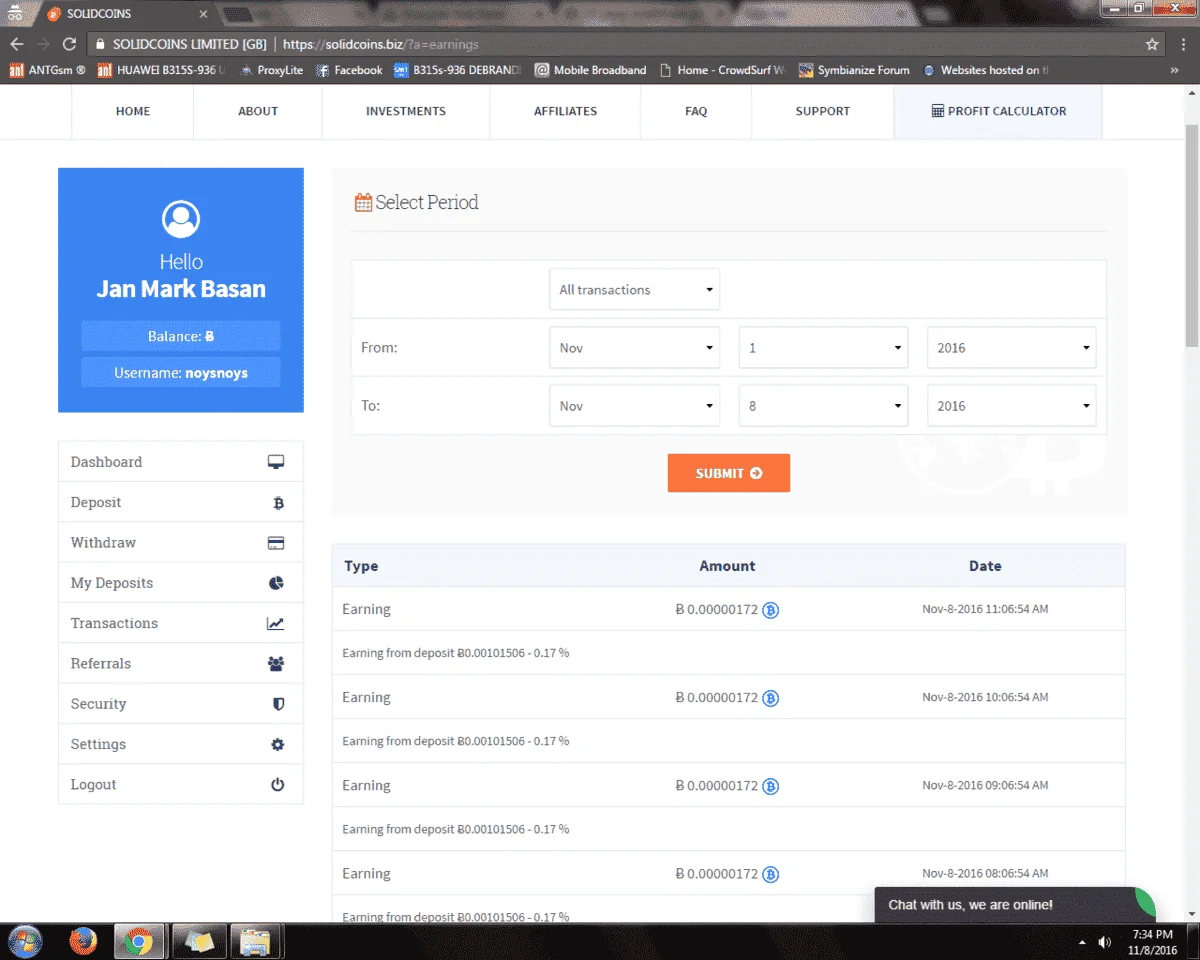Open Firefox from the taskbar
This screenshot has height=960, width=1200.
pyautogui.click(x=83, y=941)
